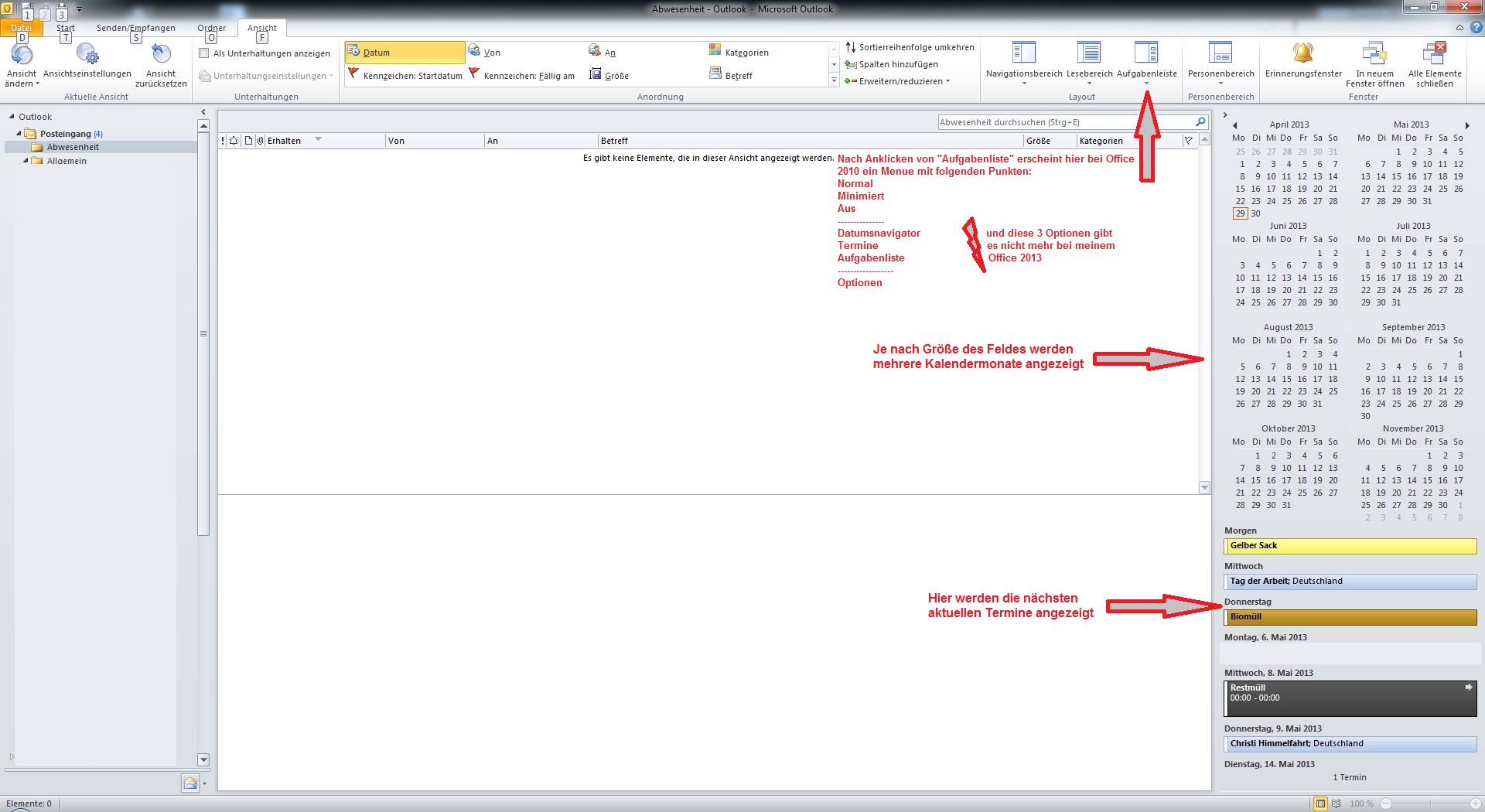Open Erweitern/reduzieren dropdown

pos(897,81)
